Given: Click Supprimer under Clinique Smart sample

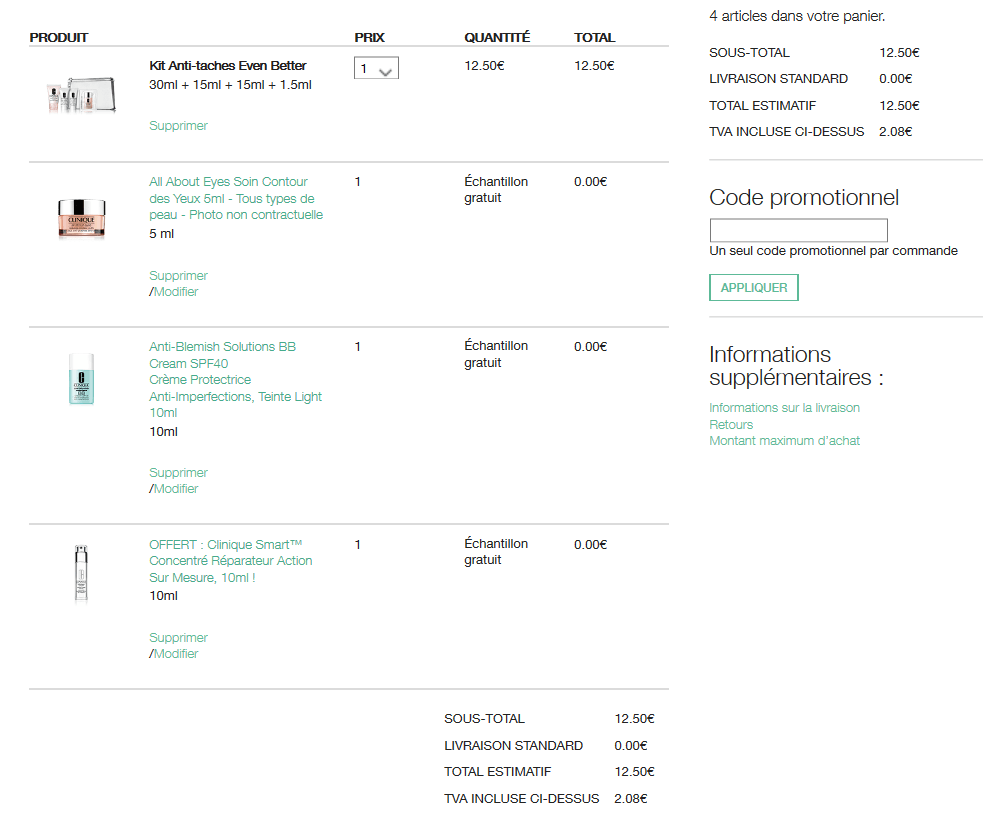Looking at the screenshot, I should pos(178,638).
